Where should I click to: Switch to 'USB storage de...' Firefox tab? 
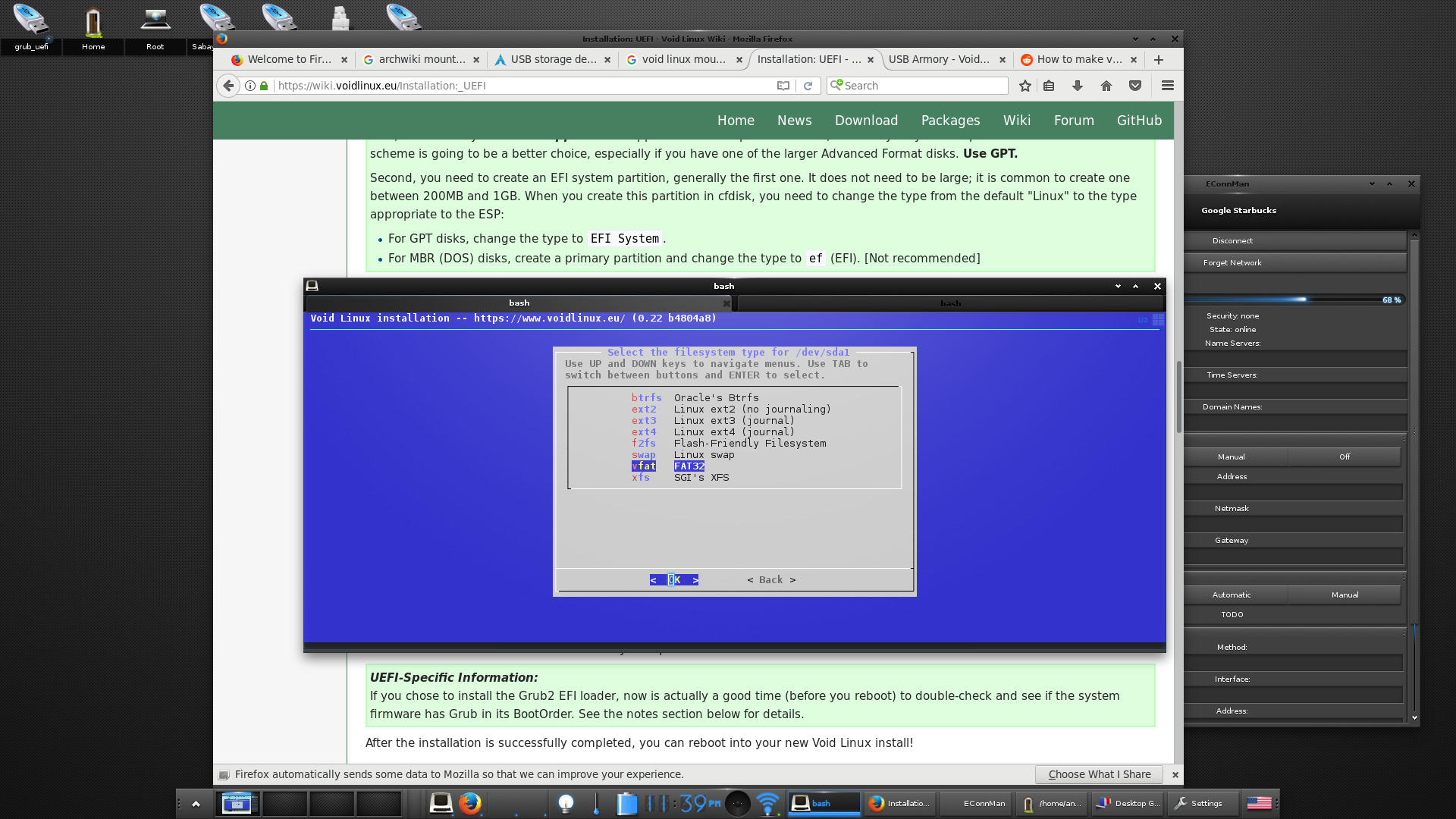coord(553,59)
